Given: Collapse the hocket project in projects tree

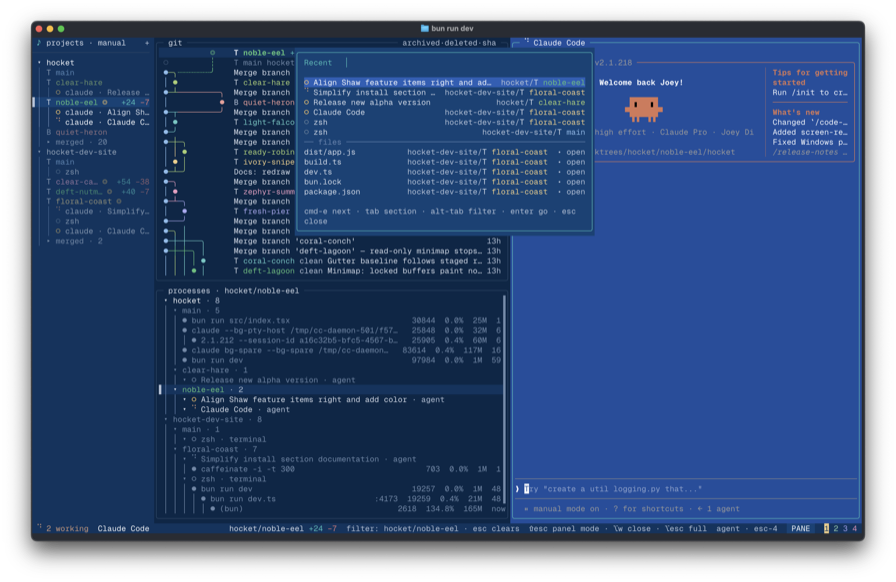Looking at the screenshot, I should pos(39,63).
